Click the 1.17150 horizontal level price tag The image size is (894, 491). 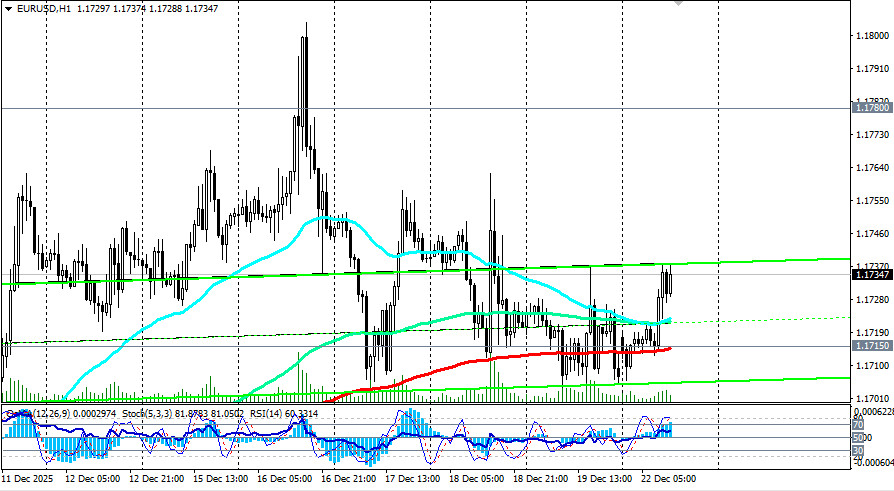(872, 346)
